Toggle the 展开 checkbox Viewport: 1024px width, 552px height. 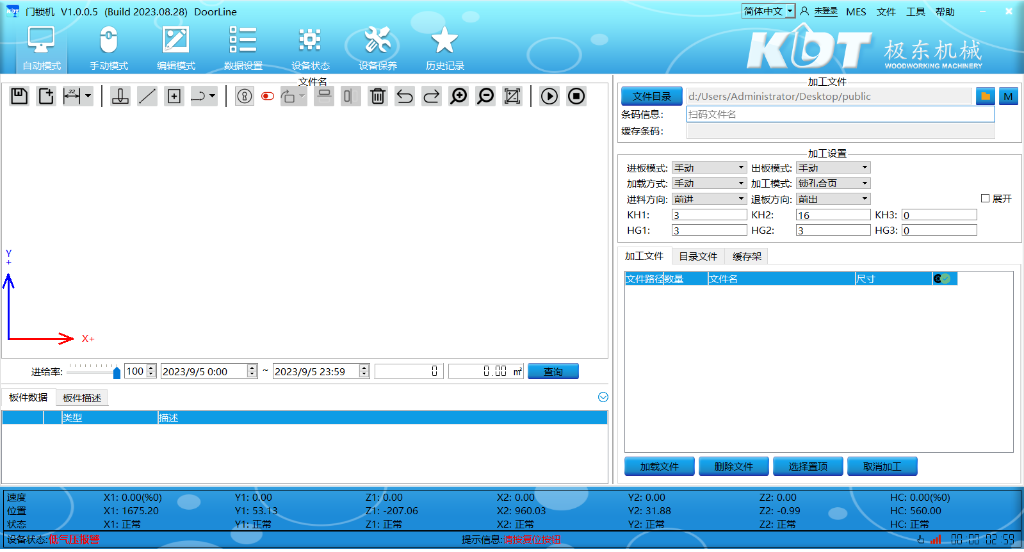pyautogui.click(x=985, y=199)
